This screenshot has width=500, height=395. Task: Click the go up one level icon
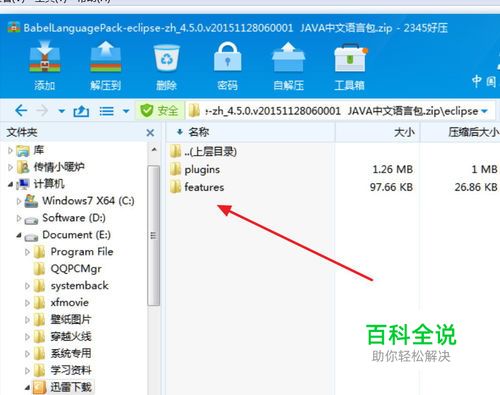(81, 111)
